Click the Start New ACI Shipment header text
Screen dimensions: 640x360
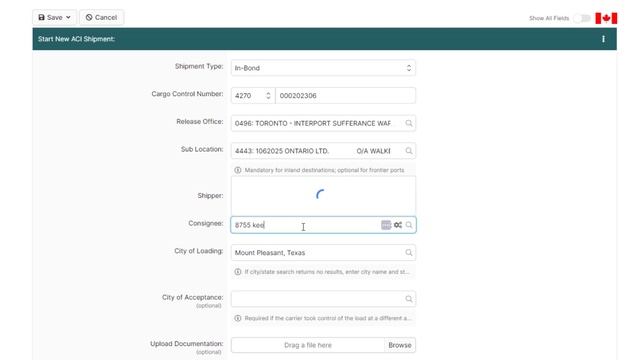tap(76, 39)
